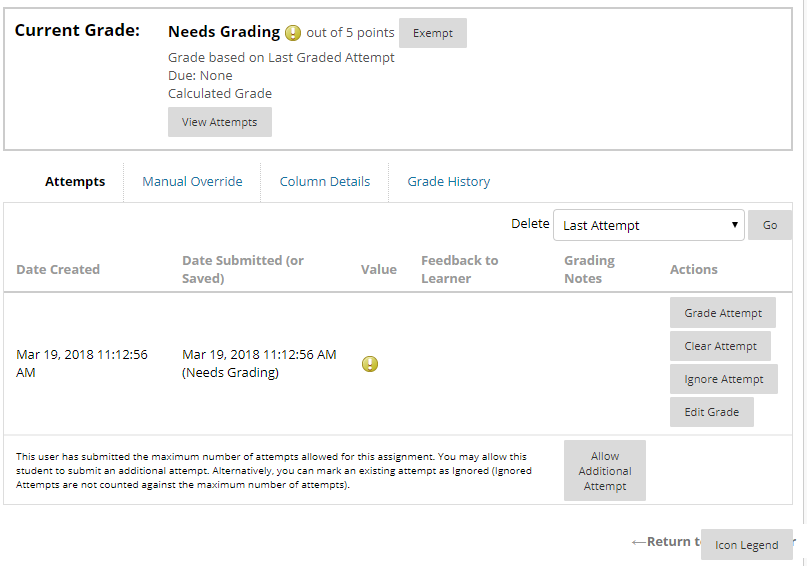Go to the Column Details tab
807x566 pixels.
coord(325,182)
